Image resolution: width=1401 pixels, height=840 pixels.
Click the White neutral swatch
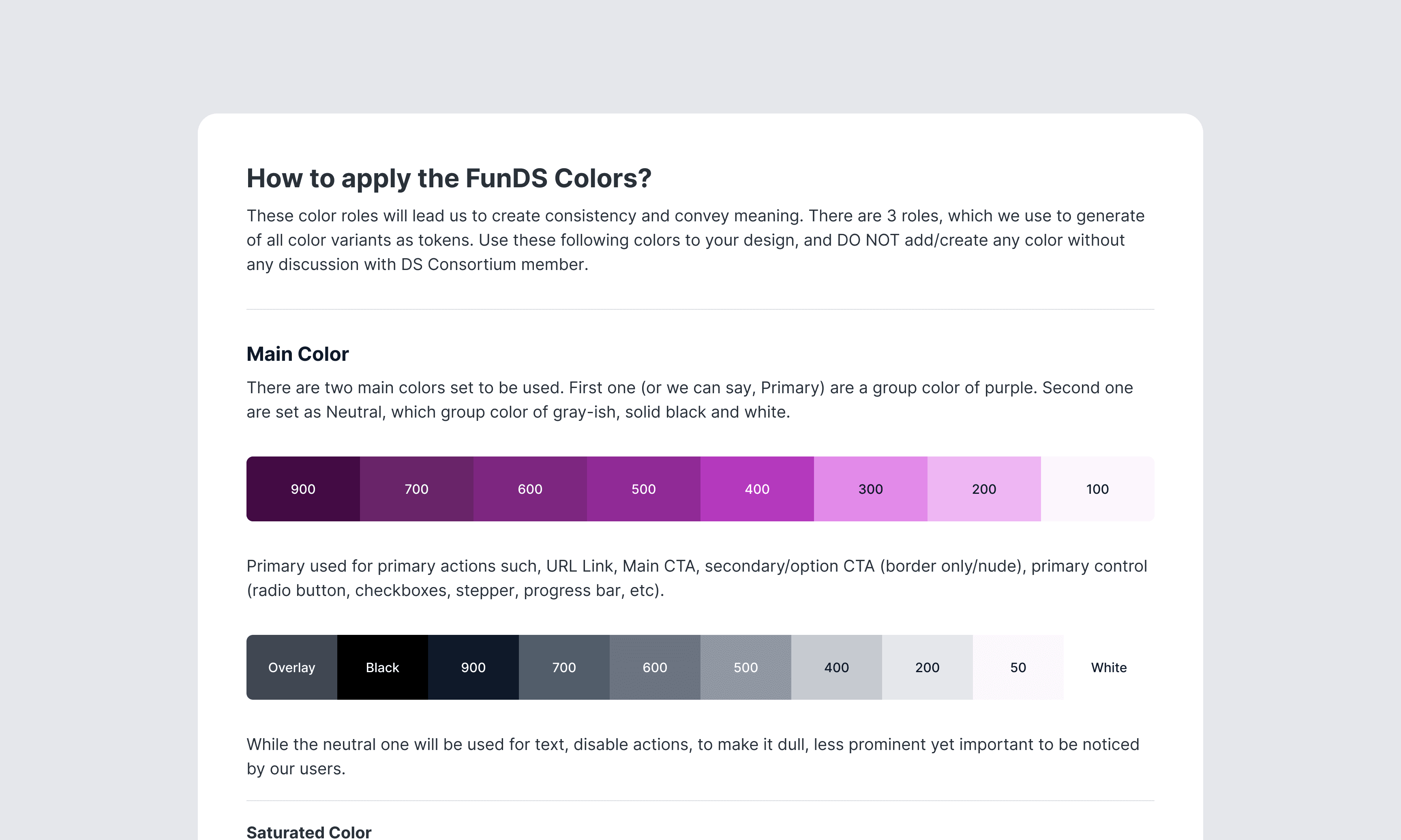click(1109, 667)
